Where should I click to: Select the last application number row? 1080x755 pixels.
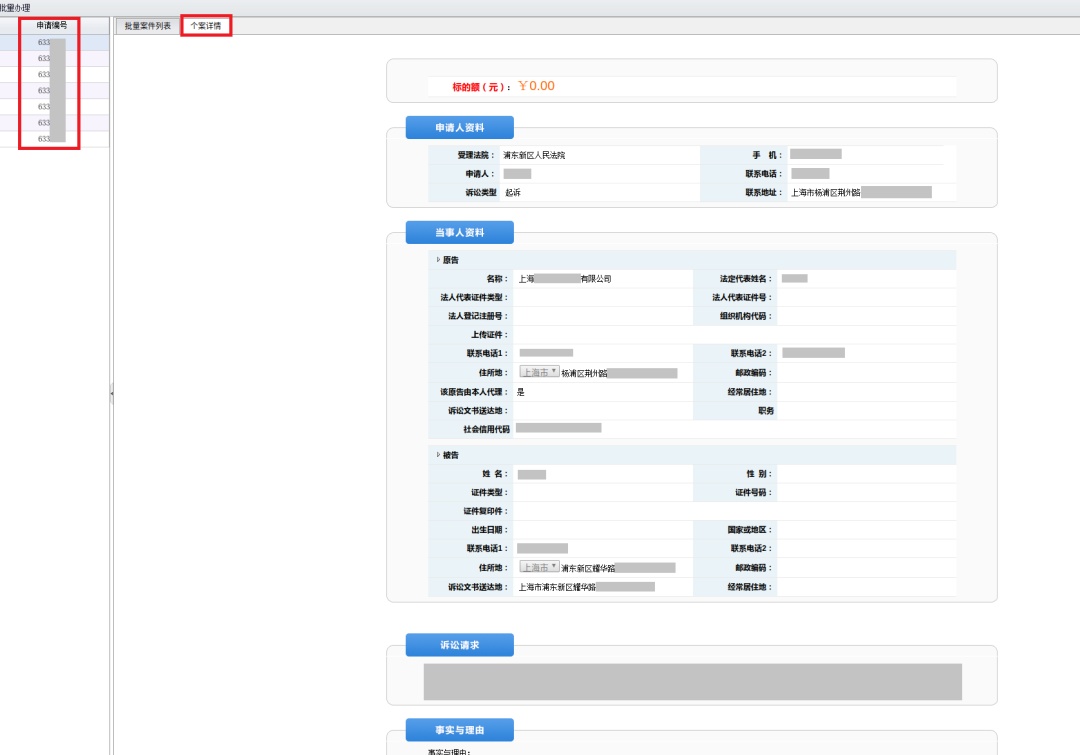pyautogui.click(x=50, y=139)
